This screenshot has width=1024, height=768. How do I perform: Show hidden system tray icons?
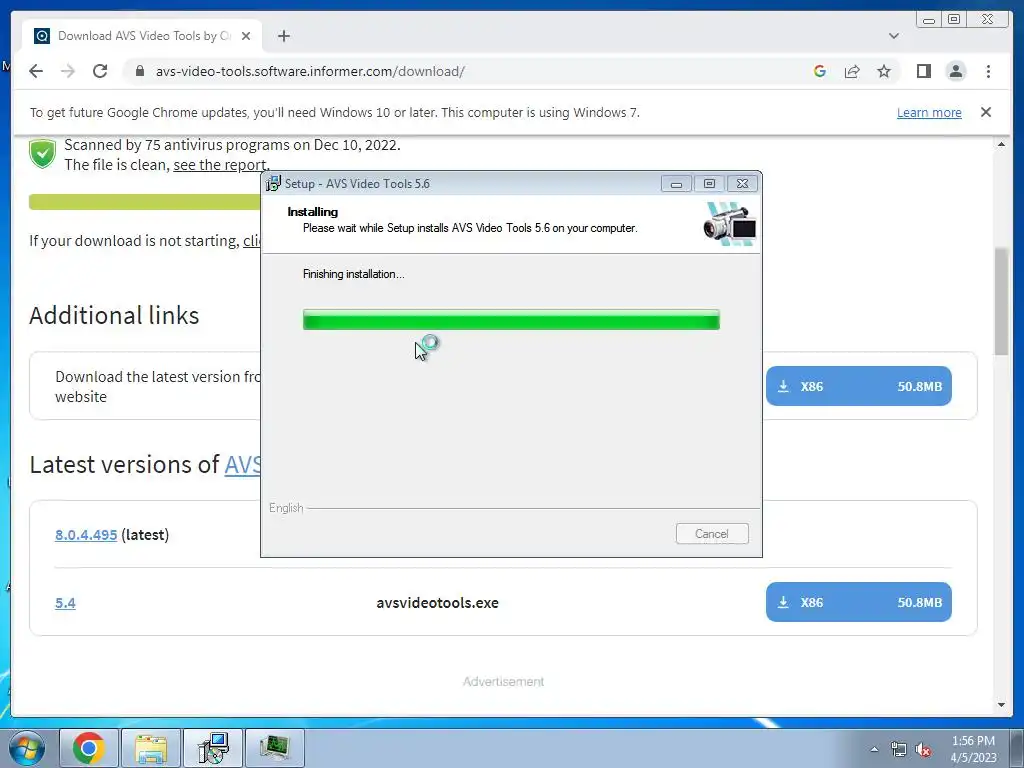874,749
